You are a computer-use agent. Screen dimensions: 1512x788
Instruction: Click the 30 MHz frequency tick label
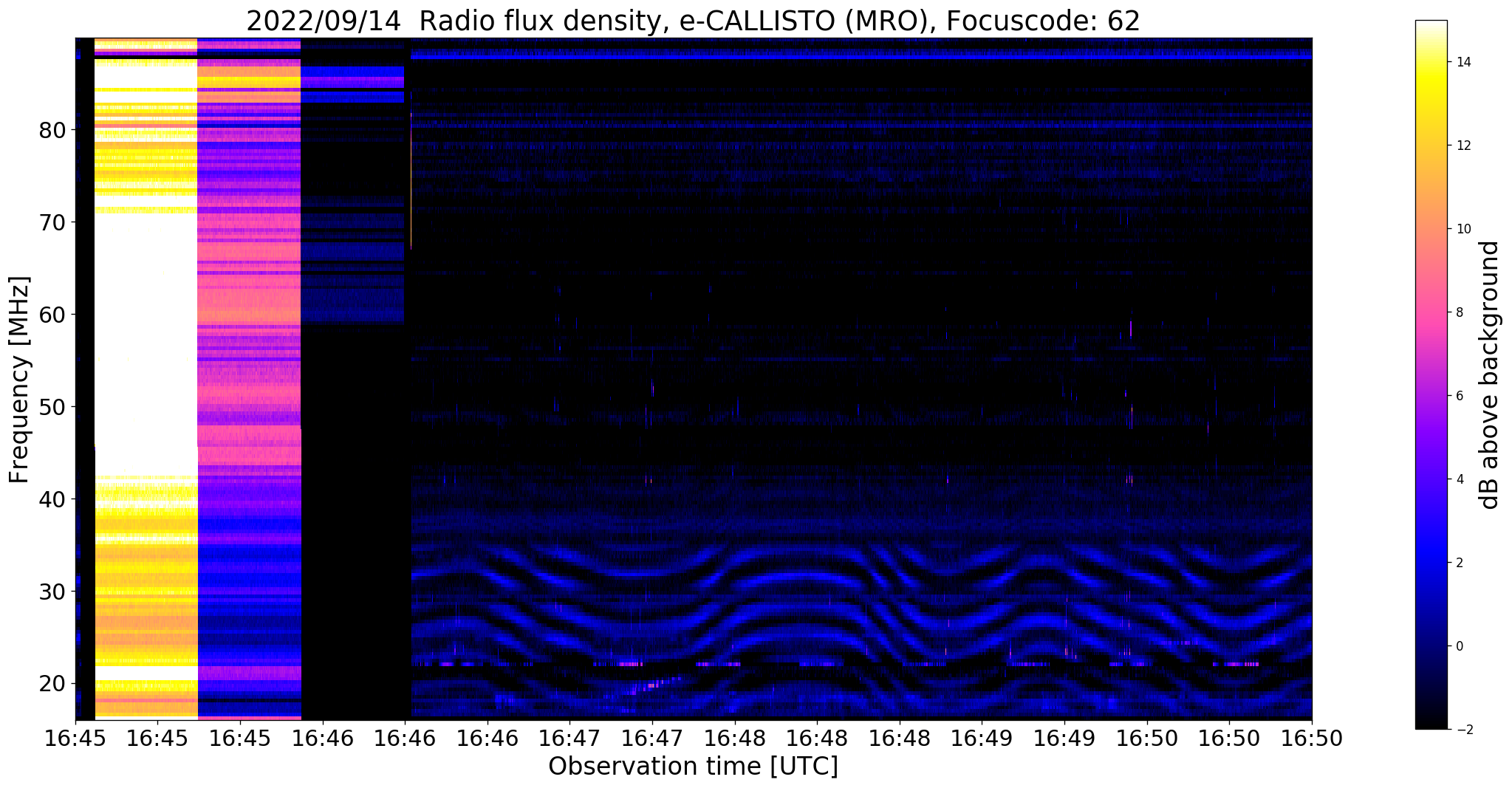(52, 592)
